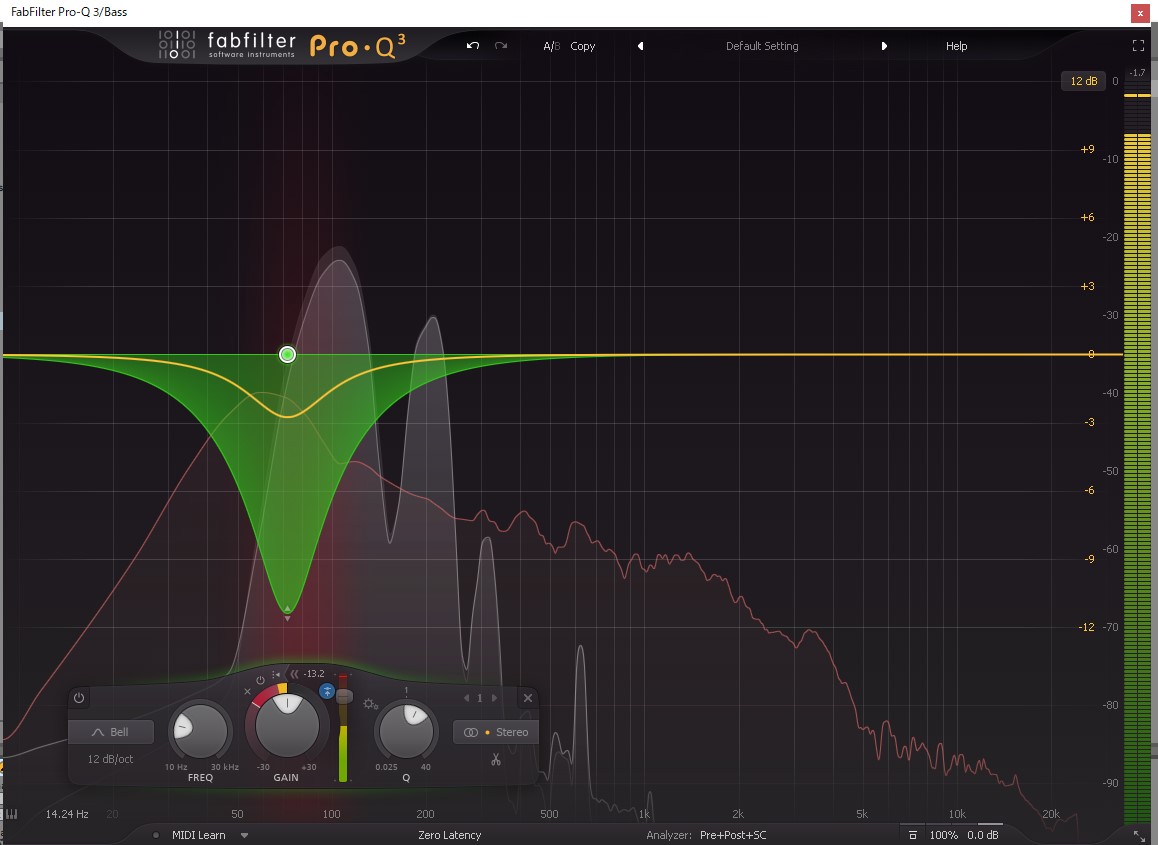Viewport: 1158px width, 845px height.
Task: Click the gain-Q interaction gear icon
Action: click(x=369, y=704)
